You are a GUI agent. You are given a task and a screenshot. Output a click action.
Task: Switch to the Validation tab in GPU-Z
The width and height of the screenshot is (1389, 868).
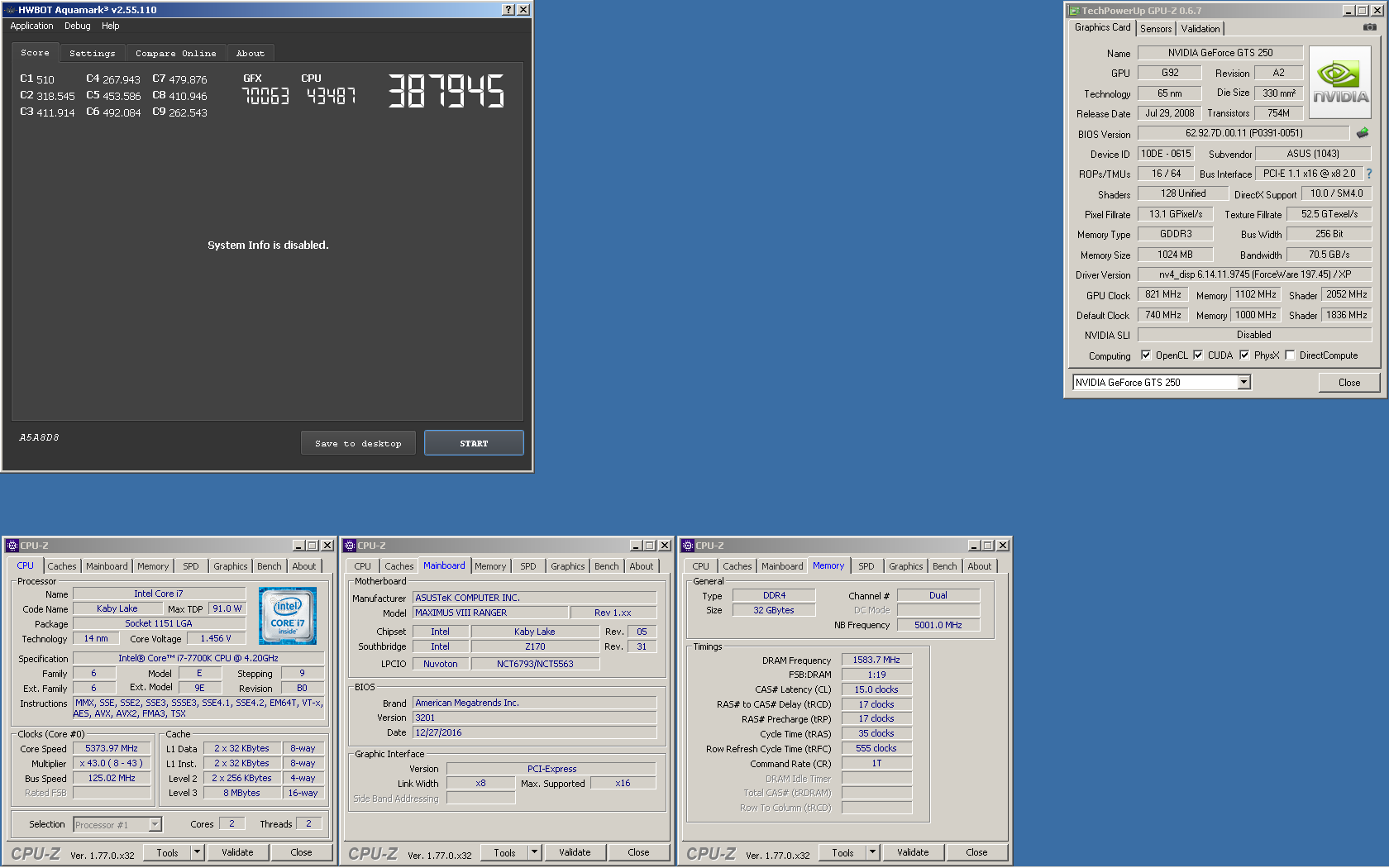tap(1200, 28)
